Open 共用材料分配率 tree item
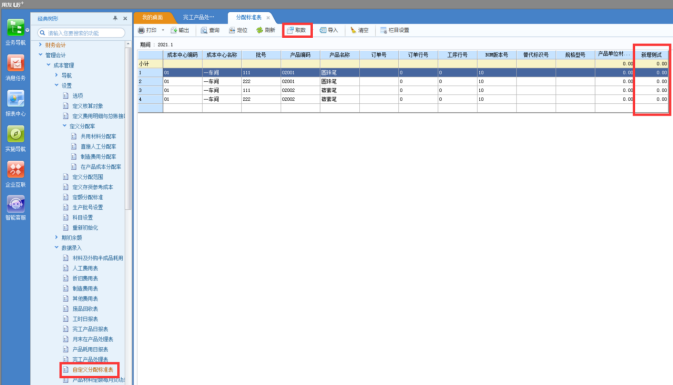The width and height of the screenshot is (673, 385). click(x=98, y=136)
